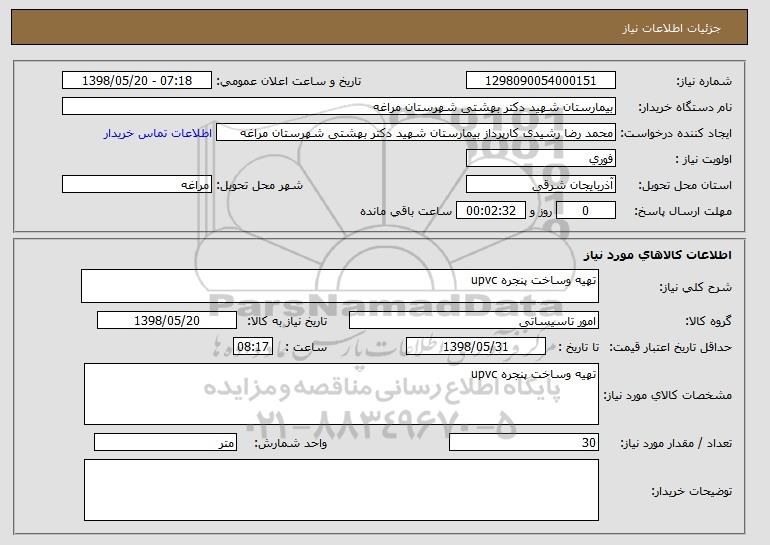Click the واحد شمارش field showing متر
This screenshot has height=545, width=770.
pos(165,442)
